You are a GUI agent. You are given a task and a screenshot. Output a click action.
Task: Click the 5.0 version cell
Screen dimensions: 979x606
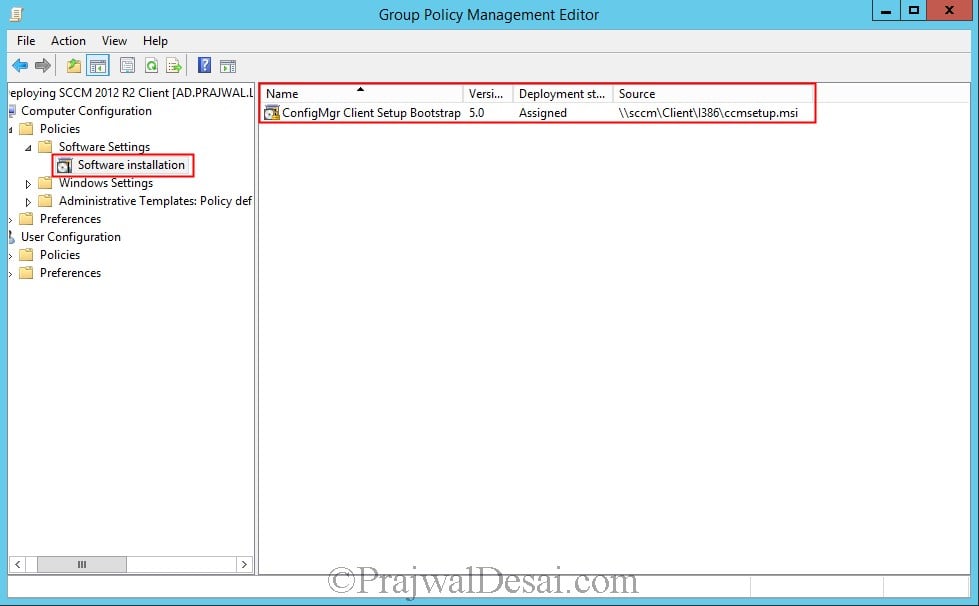476,113
